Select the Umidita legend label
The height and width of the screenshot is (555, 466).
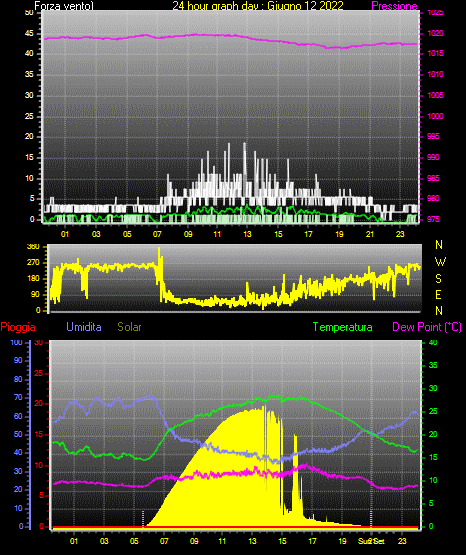click(84, 327)
